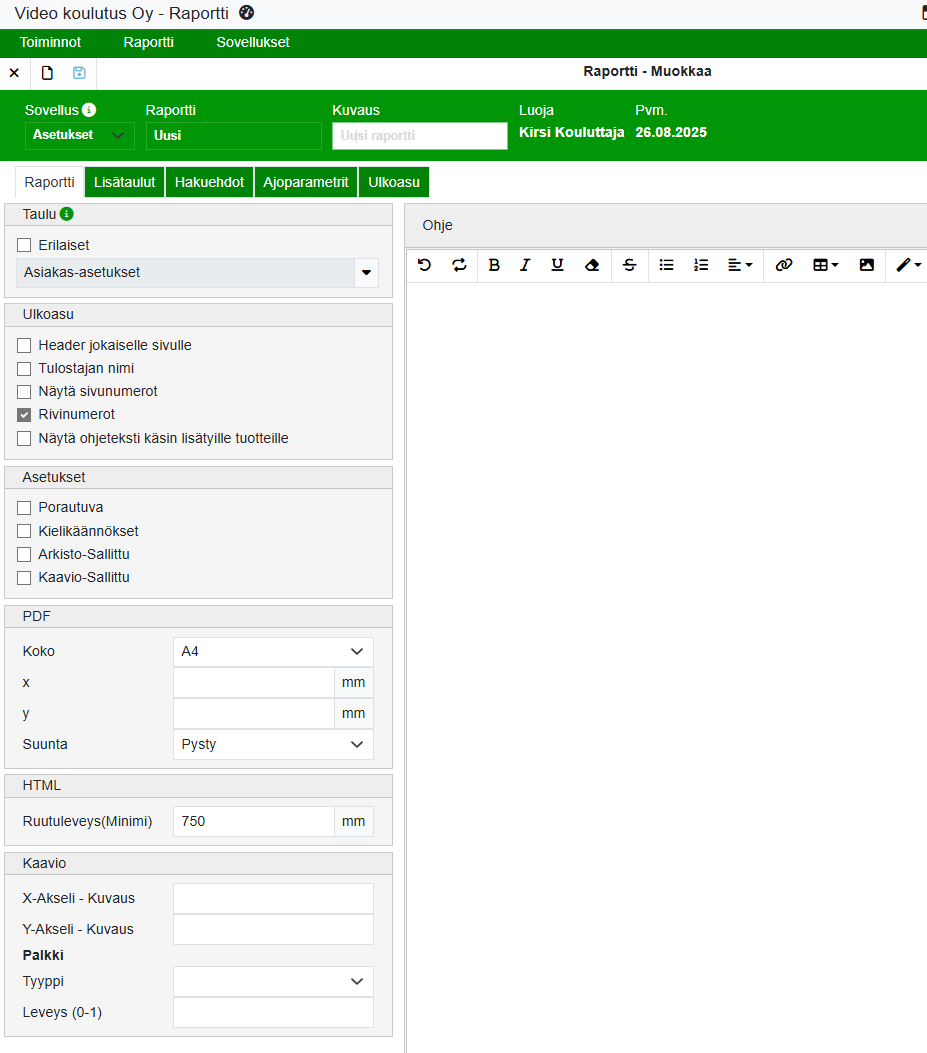Click the Bold formatting icon
The height and width of the screenshot is (1053, 927).
click(494, 265)
